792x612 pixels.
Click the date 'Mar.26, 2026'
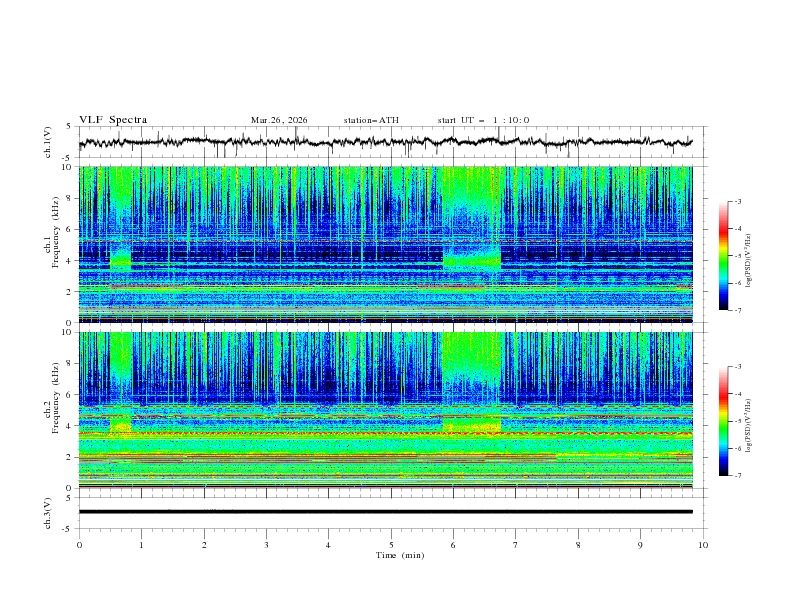click(279, 120)
